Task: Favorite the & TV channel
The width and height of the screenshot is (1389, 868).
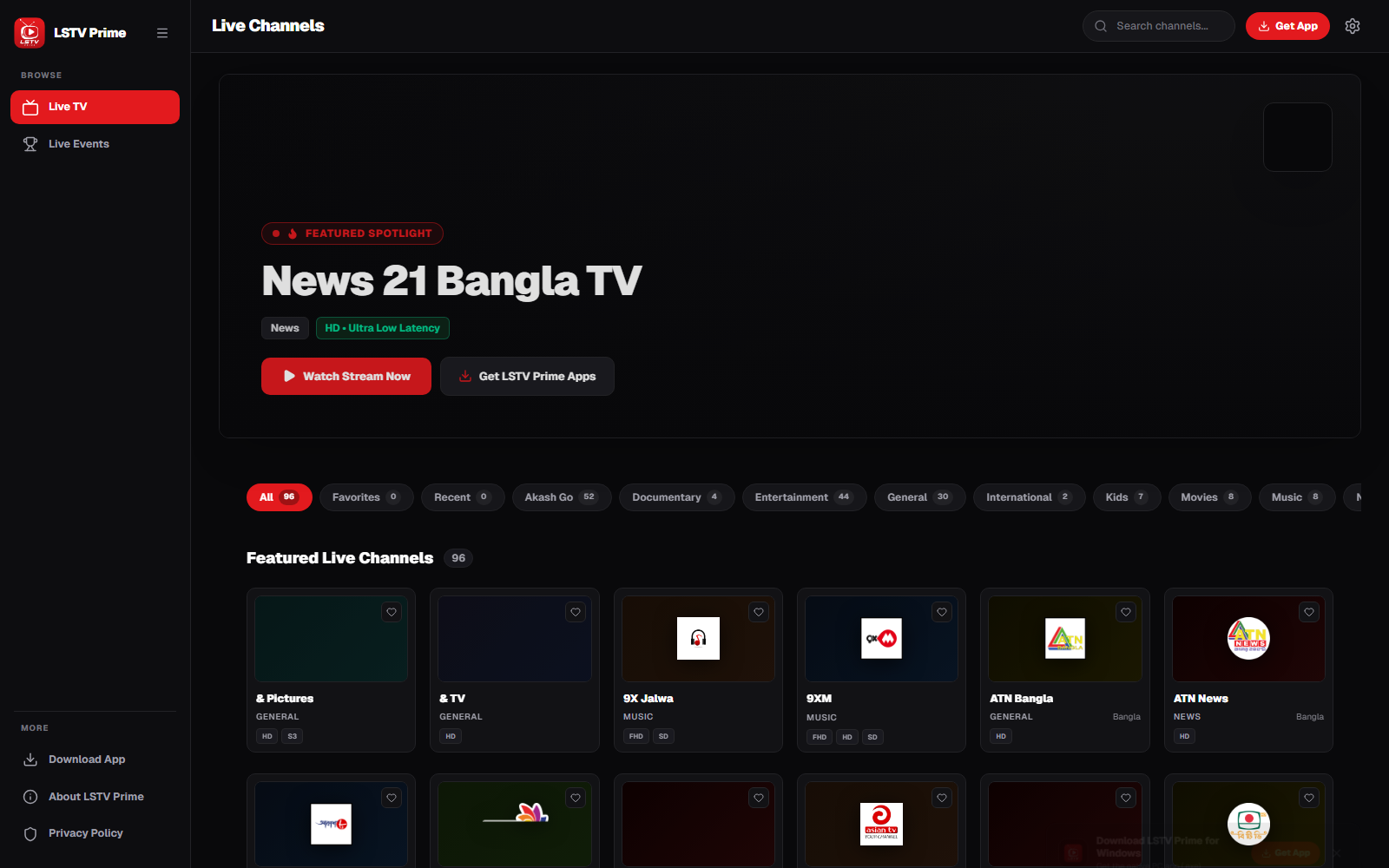Action: pyautogui.click(x=576, y=612)
